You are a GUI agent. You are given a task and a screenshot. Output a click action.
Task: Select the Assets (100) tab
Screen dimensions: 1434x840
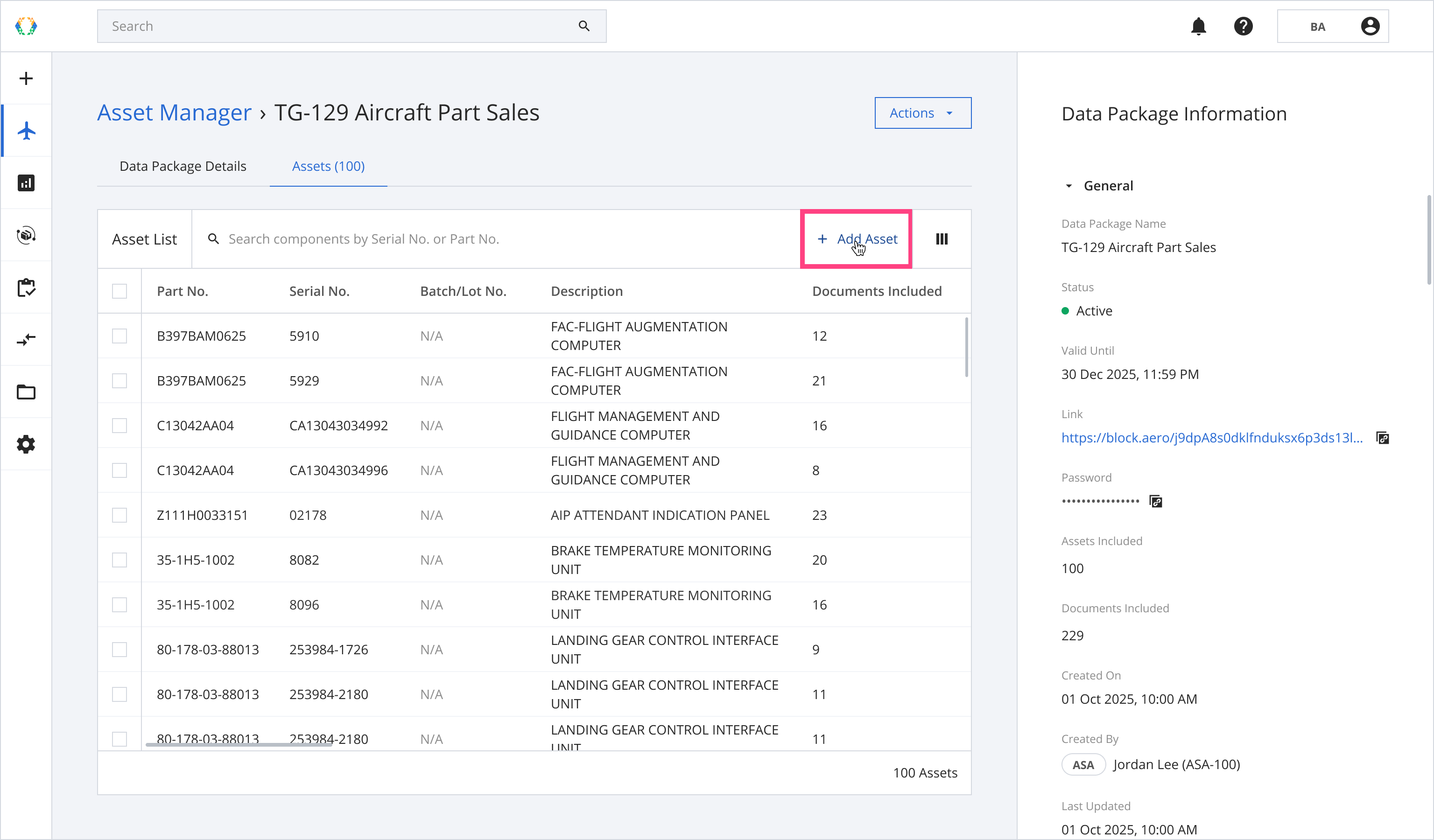[328, 166]
